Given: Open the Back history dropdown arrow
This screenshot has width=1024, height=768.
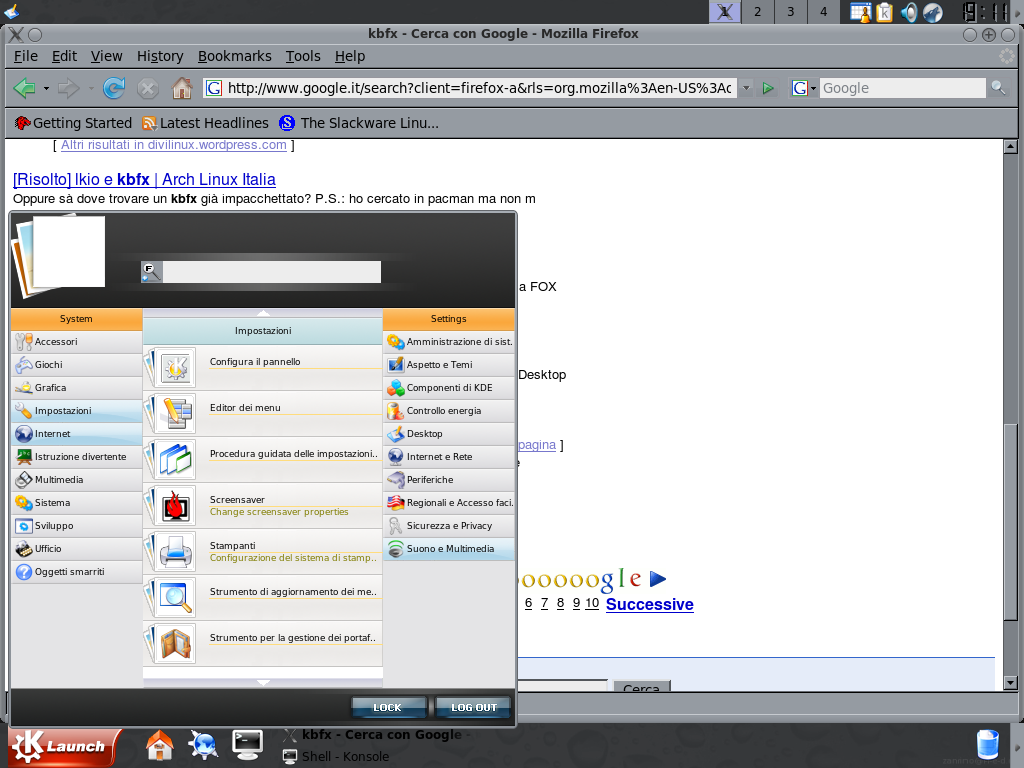Looking at the screenshot, I should [x=46, y=88].
